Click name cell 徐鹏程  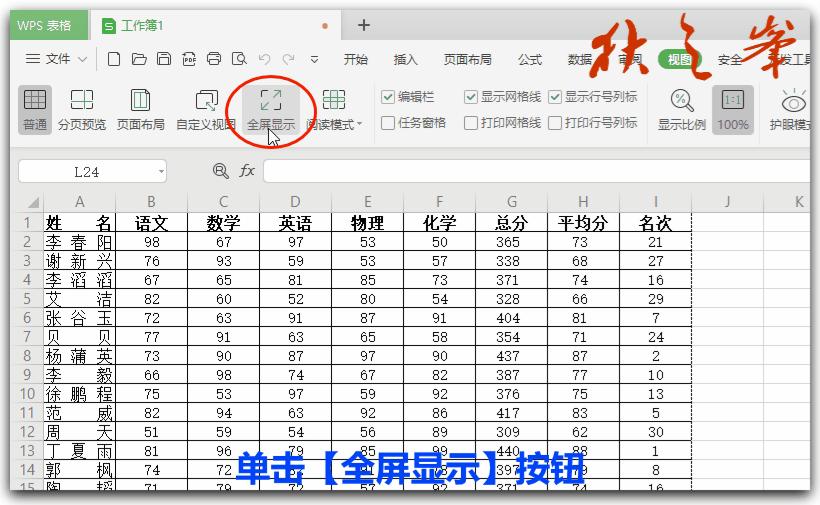point(79,393)
